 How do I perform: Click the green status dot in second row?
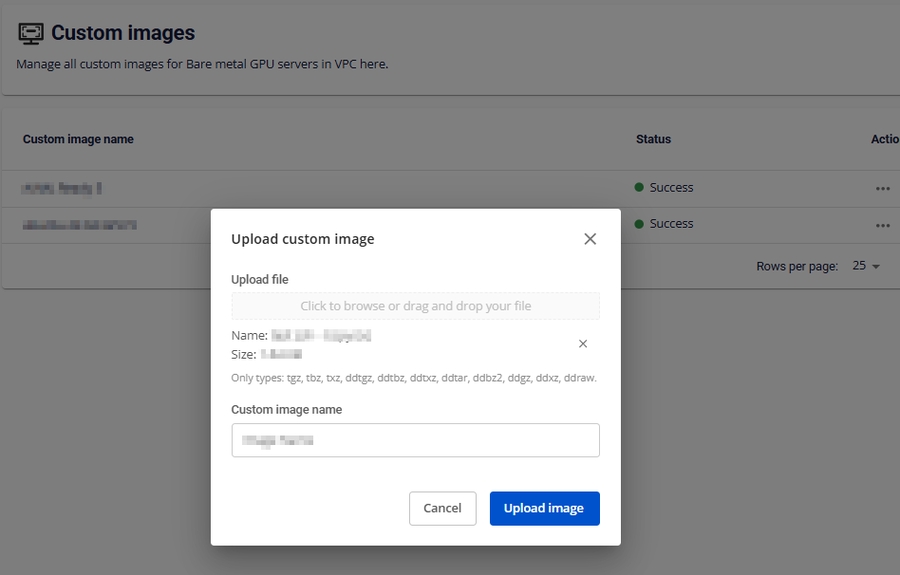pos(640,224)
